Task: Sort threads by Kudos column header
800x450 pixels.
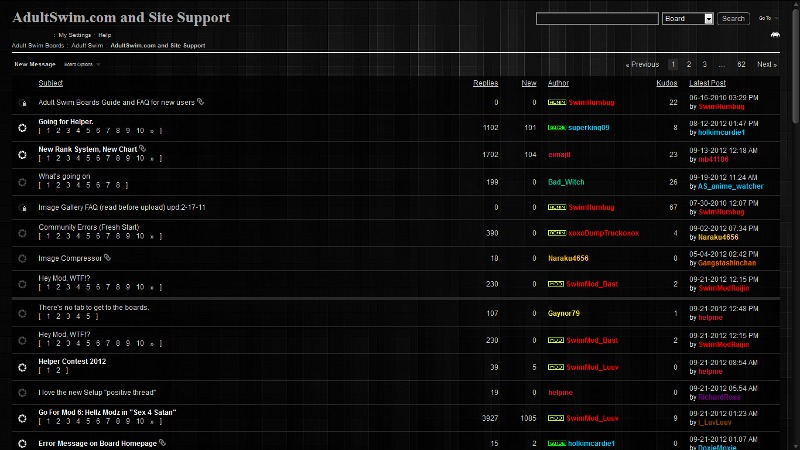Action: coord(666,83)
